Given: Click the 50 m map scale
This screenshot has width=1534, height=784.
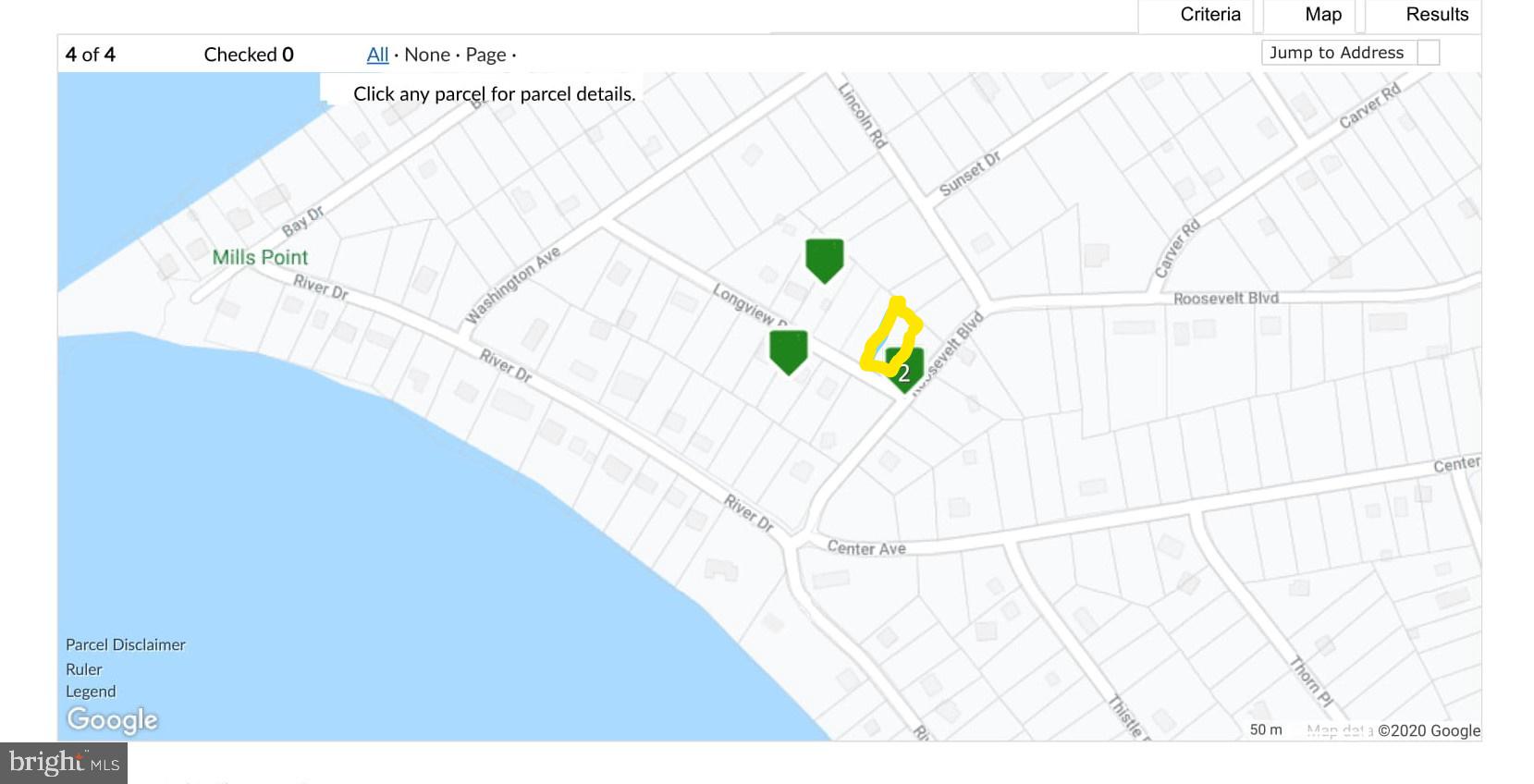Looking at the screenshot, I should (x=1266, y=729).
